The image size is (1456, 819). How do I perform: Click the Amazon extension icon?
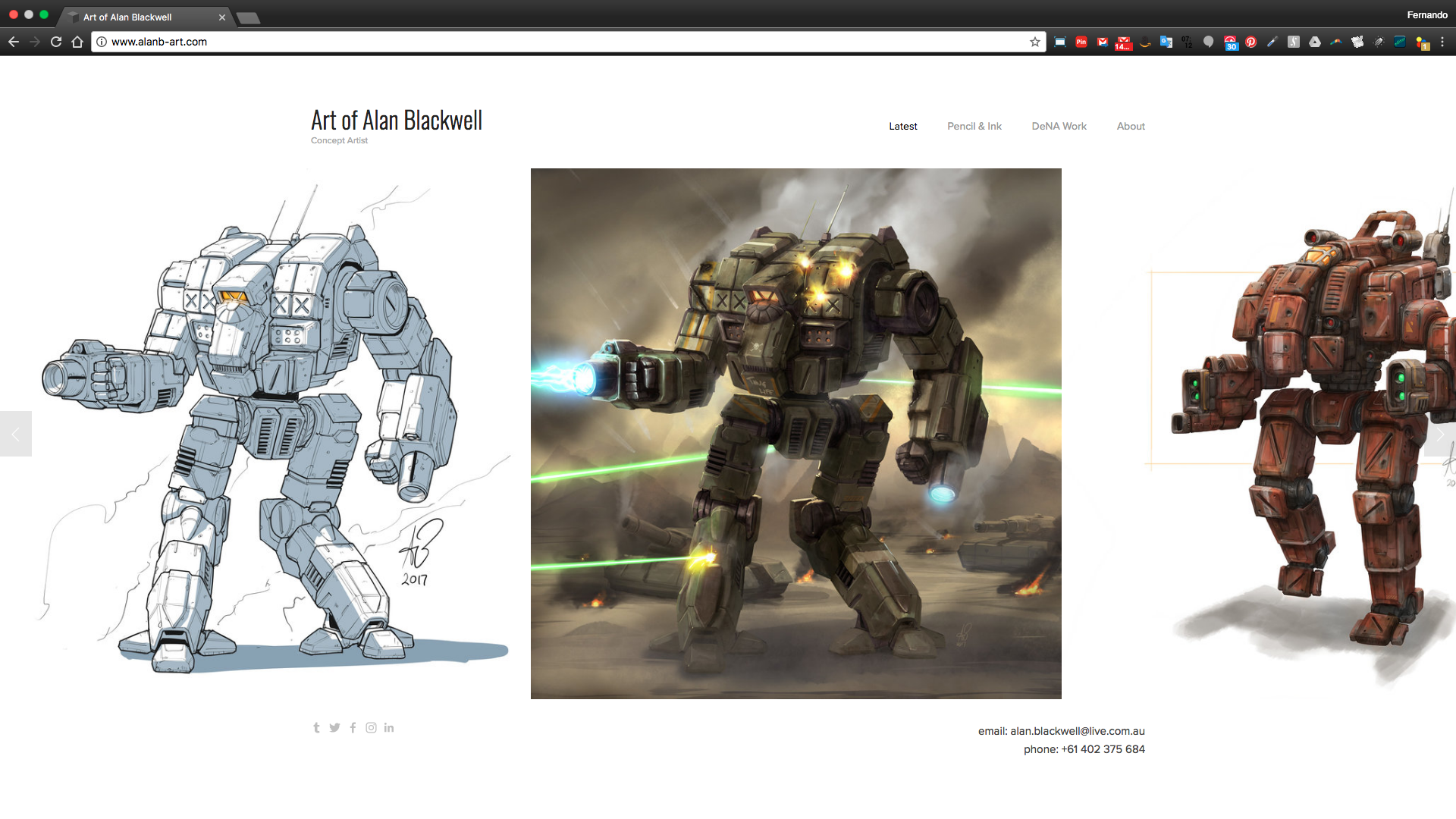(x=1145, y=42)
